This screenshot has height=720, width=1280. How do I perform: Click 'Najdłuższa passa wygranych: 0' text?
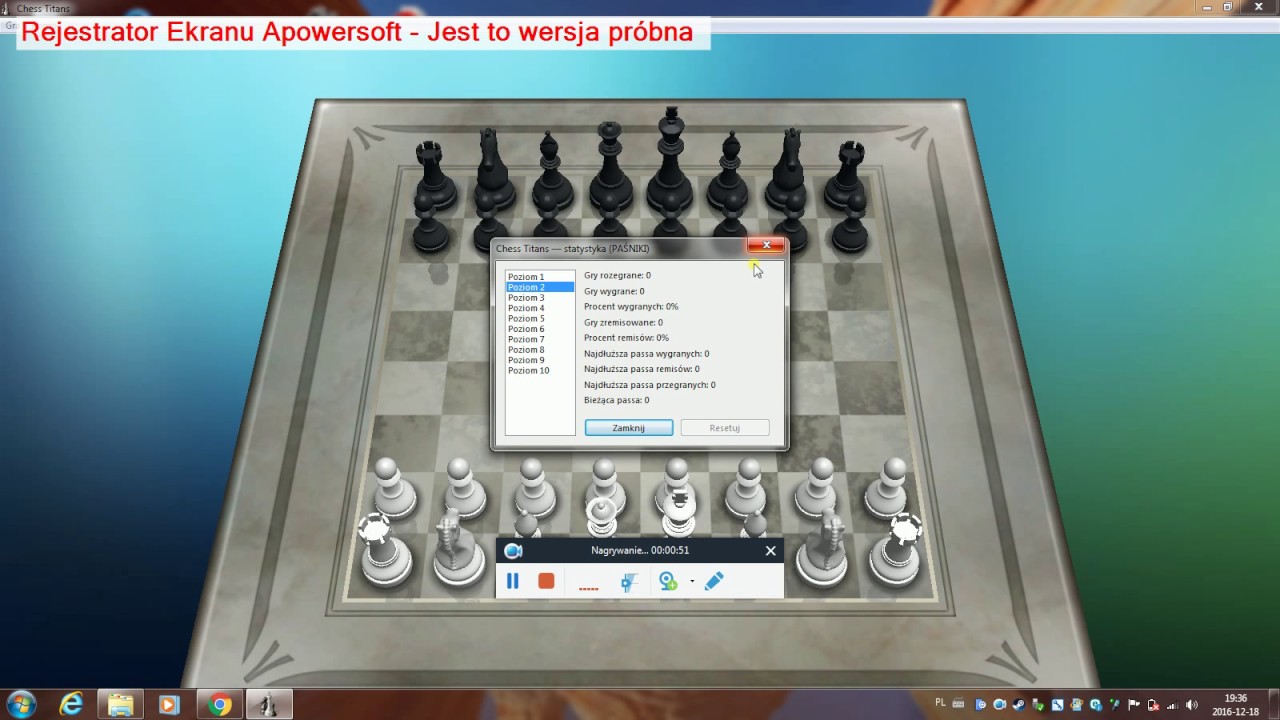[x=647, y=354]
